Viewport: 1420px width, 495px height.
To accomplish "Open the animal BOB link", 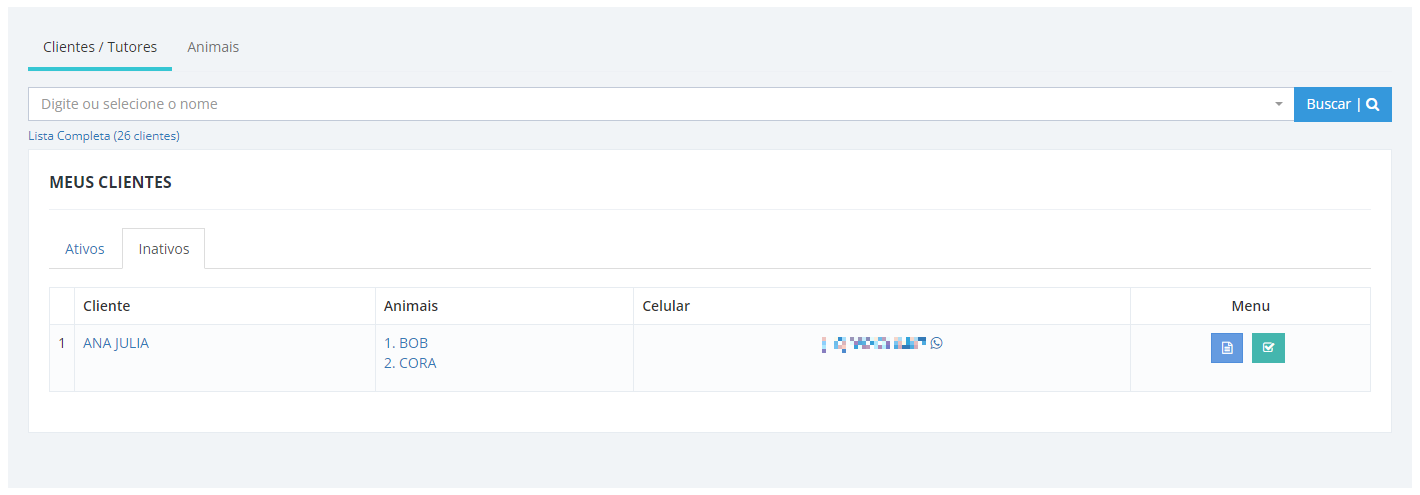I will 406,343.
